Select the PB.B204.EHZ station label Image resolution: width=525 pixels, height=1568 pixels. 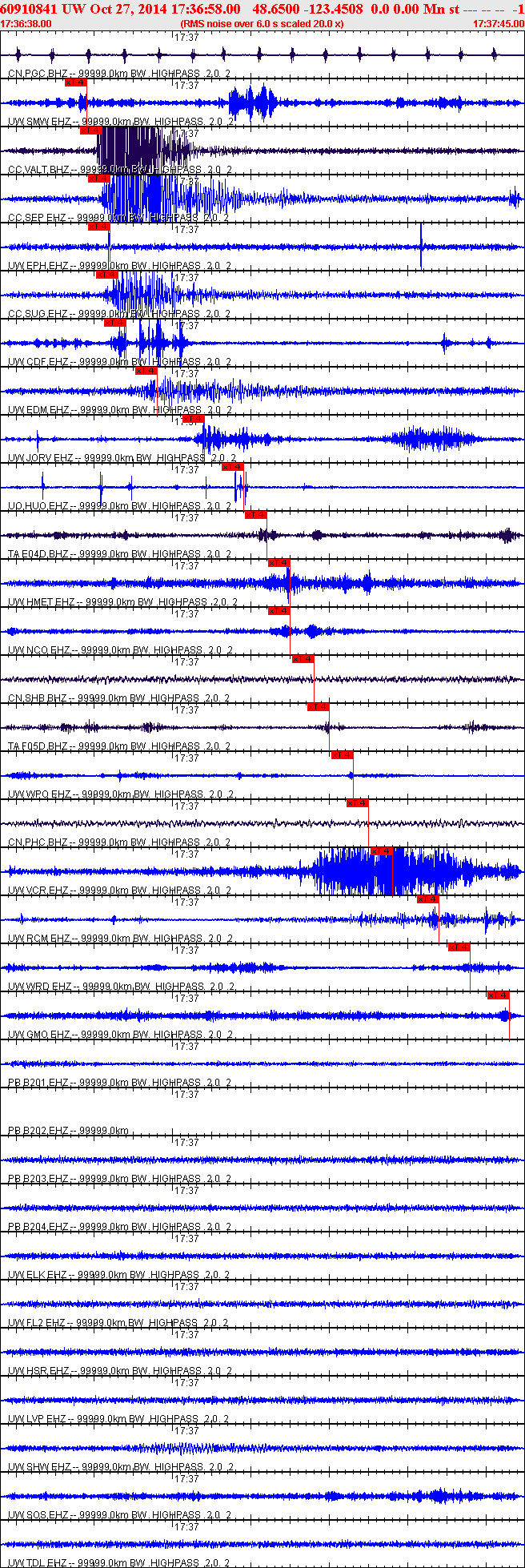point(38,1227)
